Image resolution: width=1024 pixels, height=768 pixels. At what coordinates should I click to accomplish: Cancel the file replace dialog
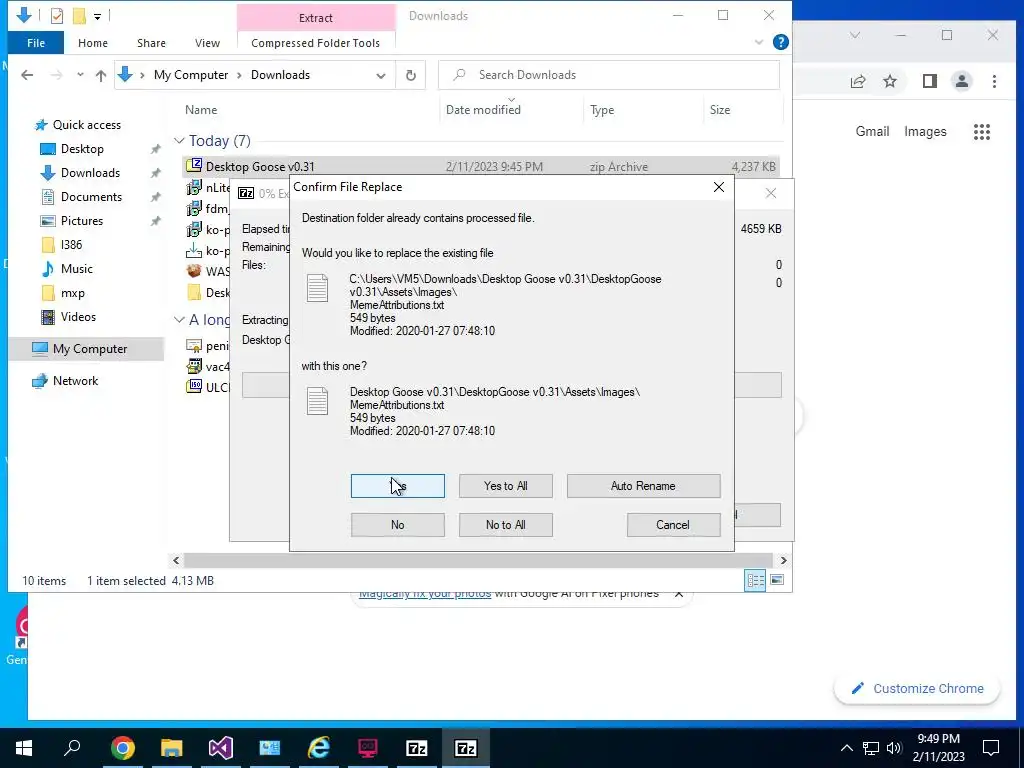pyautogui.click(x=673, y=524)
